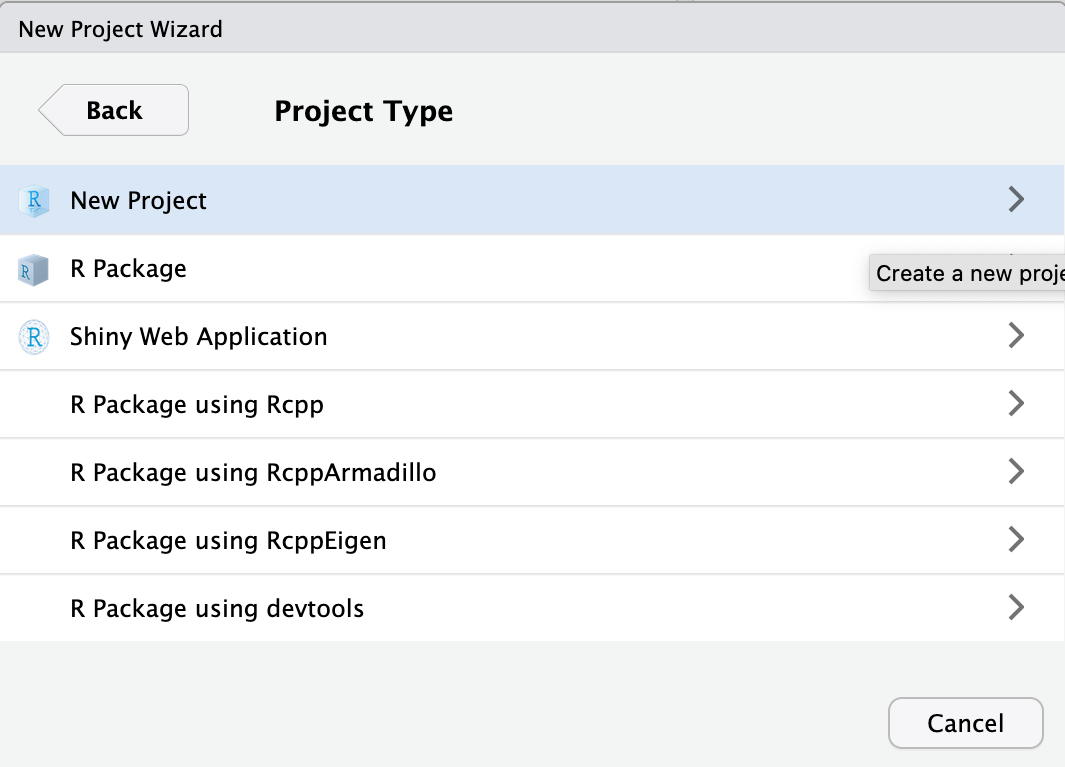The width and height of the screenshot is (1065, 767).
Task: Click the RcppEigen row chevron arrow
Action: point(1016,540)
